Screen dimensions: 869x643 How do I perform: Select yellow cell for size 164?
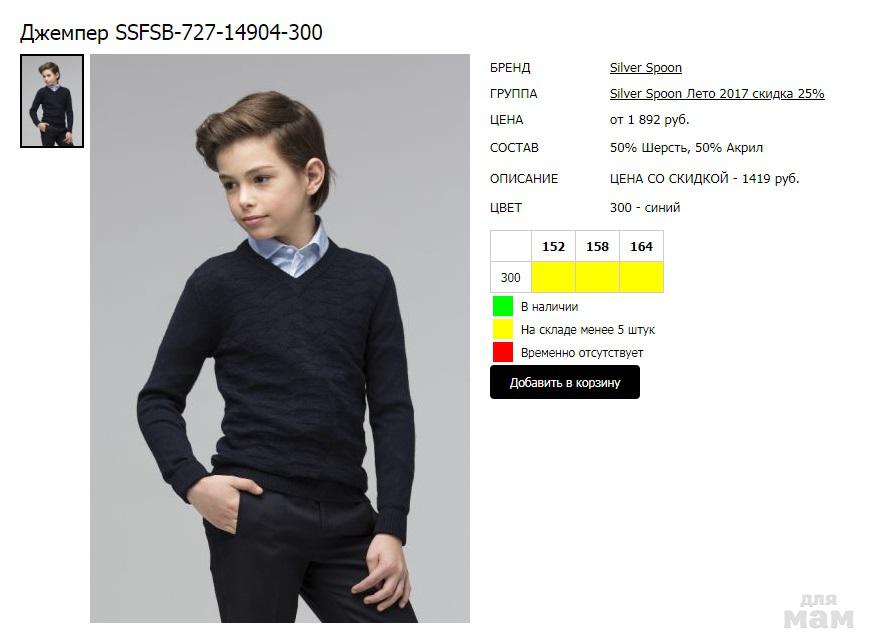pos(641,277)
